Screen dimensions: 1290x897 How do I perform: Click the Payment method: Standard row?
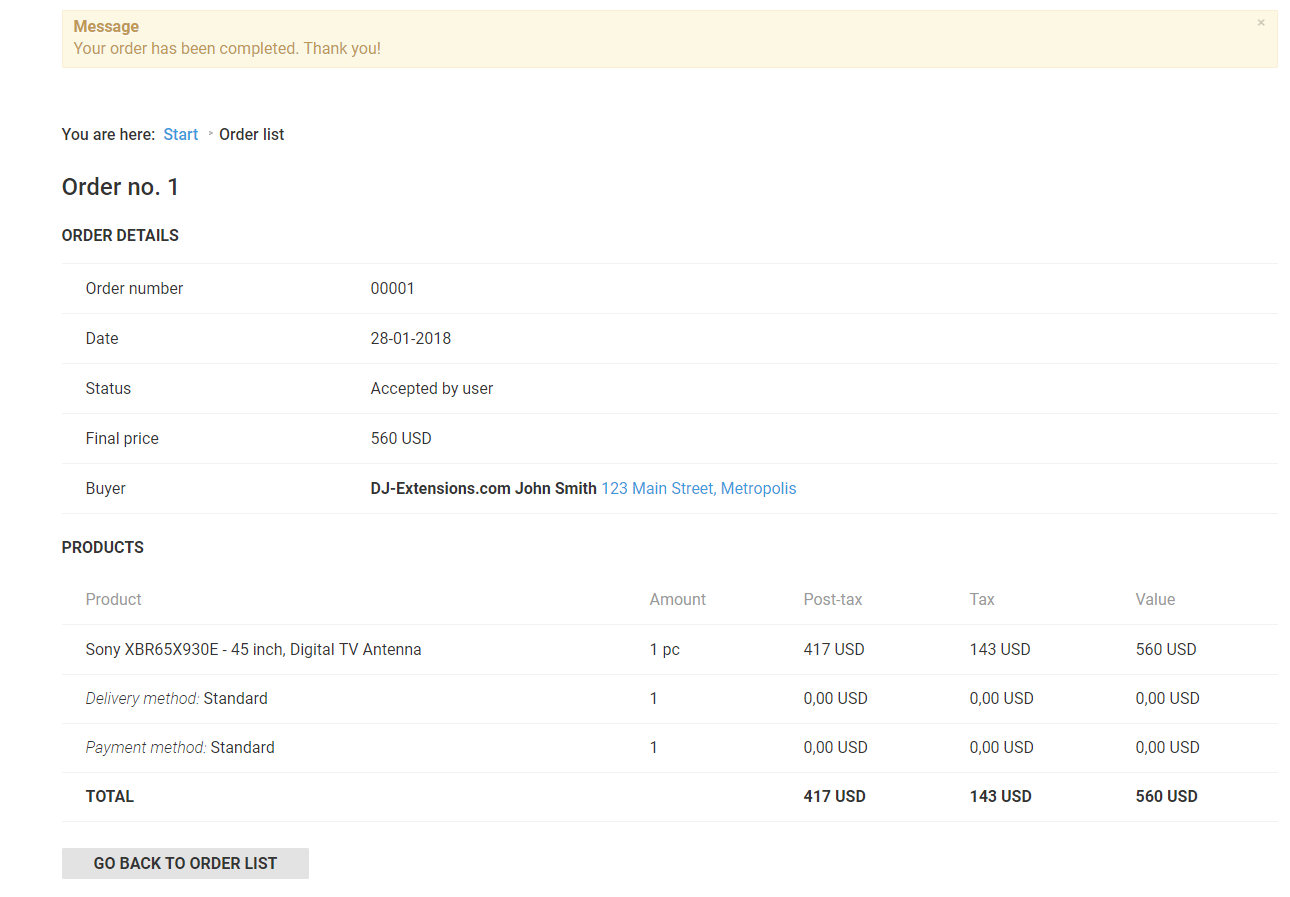pyautogui.click(x=670, y=747)
